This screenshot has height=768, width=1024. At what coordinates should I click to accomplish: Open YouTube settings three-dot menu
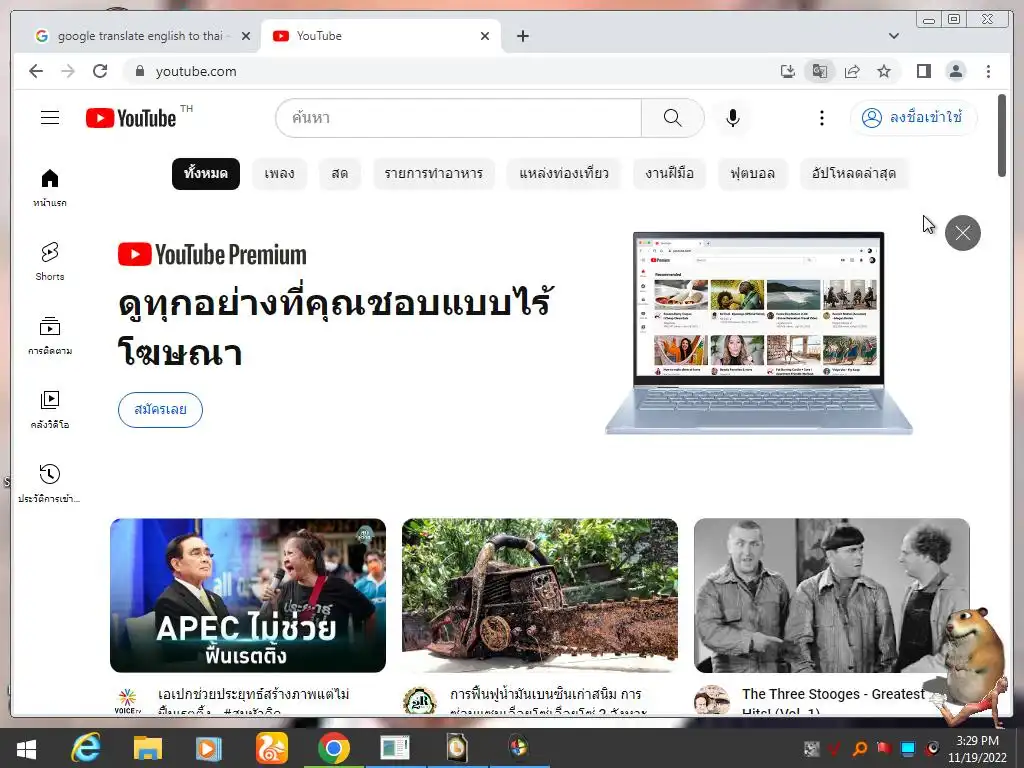(x=822, y=118)
